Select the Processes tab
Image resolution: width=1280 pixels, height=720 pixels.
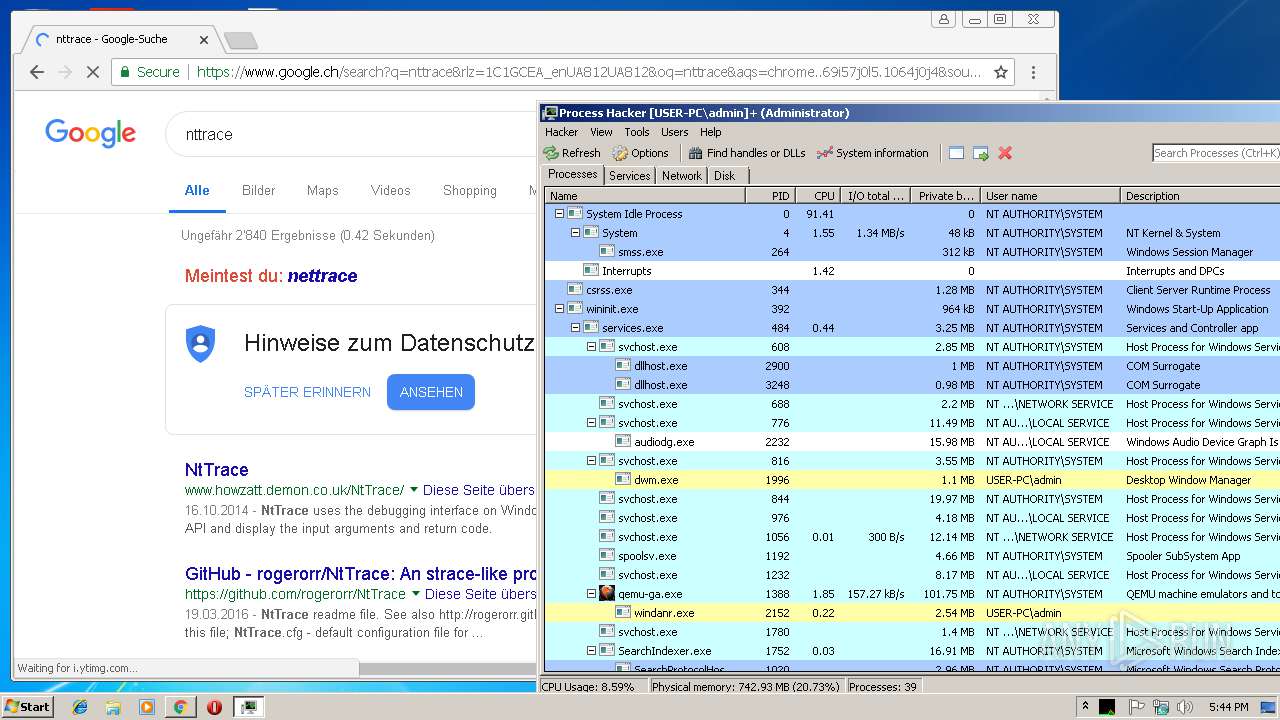point(573,174)
